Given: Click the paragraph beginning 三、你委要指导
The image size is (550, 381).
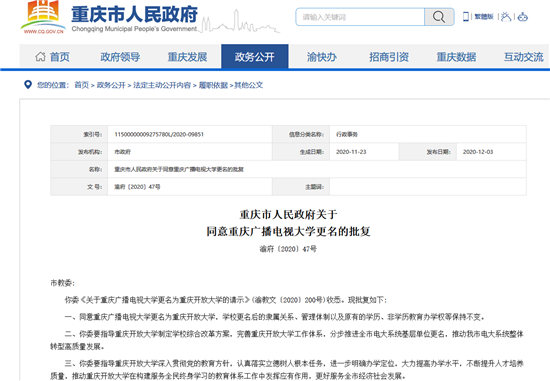Looking at the screenshot, I should pos(287,369).
